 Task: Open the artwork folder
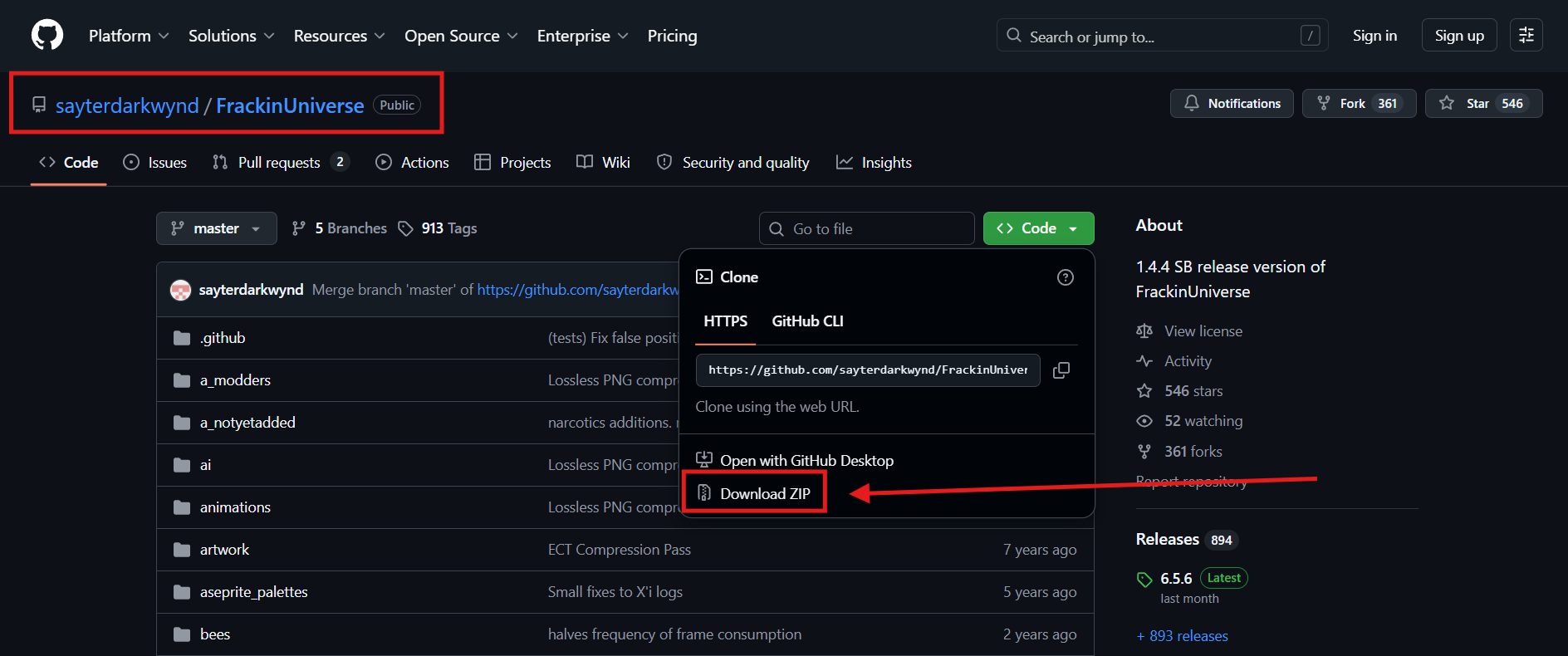(x=224, y=550)
